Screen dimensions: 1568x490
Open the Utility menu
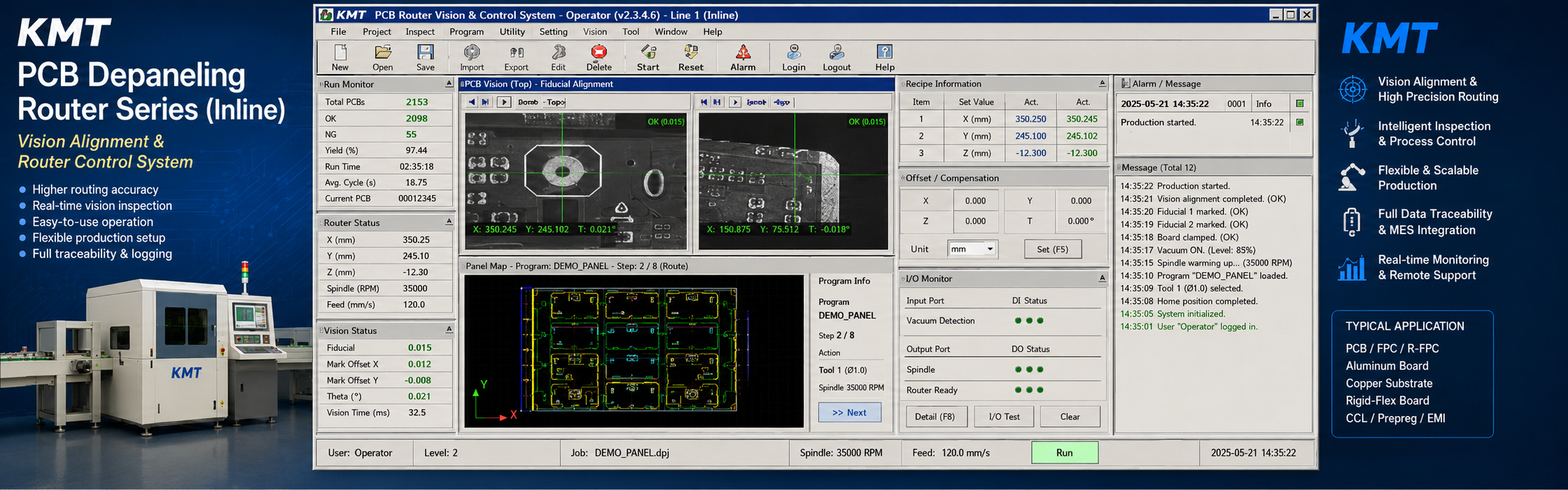[512, 31]
